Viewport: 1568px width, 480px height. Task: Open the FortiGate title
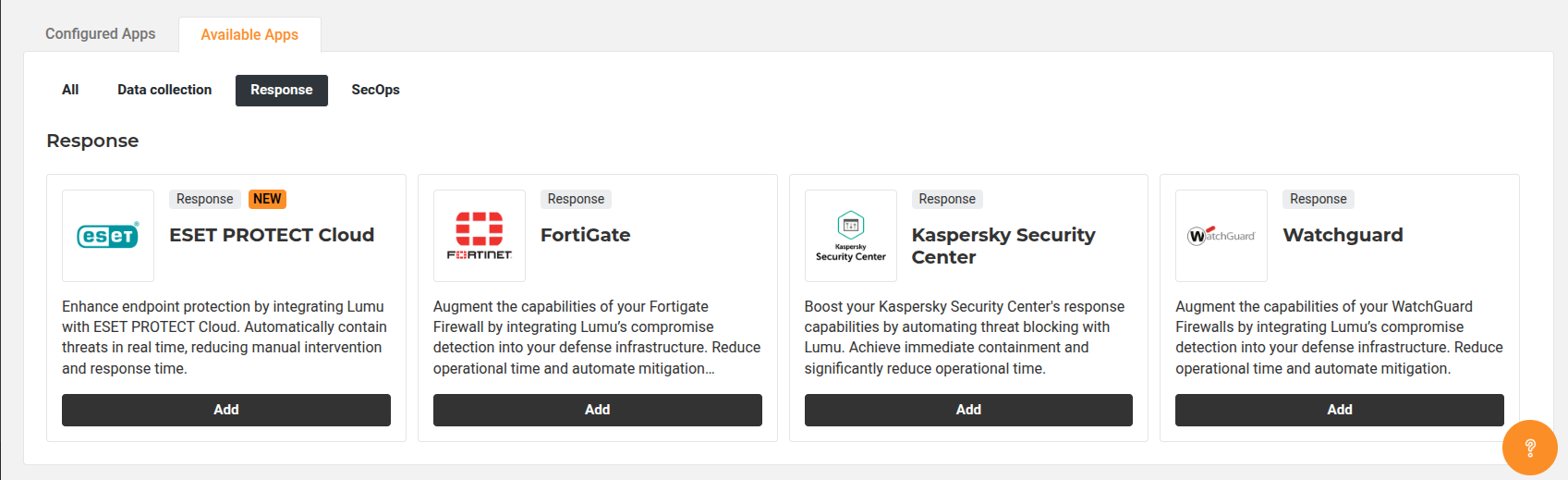(586, 235)
